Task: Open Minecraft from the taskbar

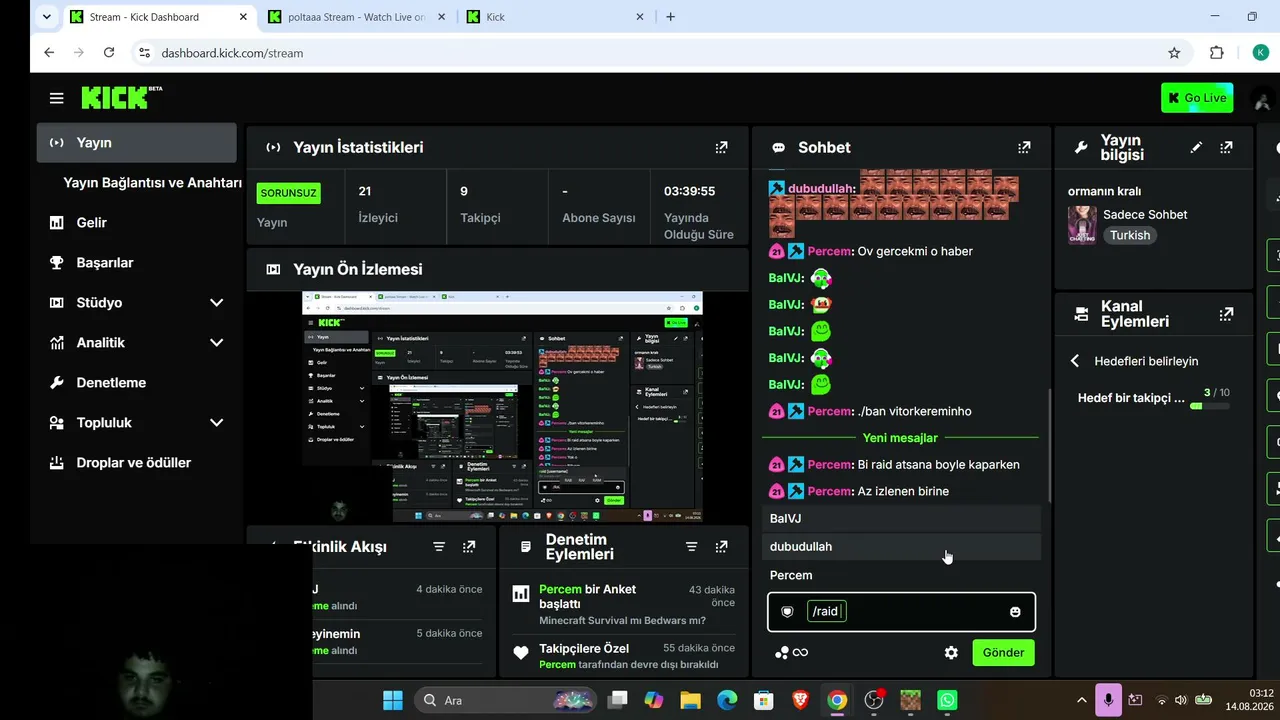Action: coord(910,700)
